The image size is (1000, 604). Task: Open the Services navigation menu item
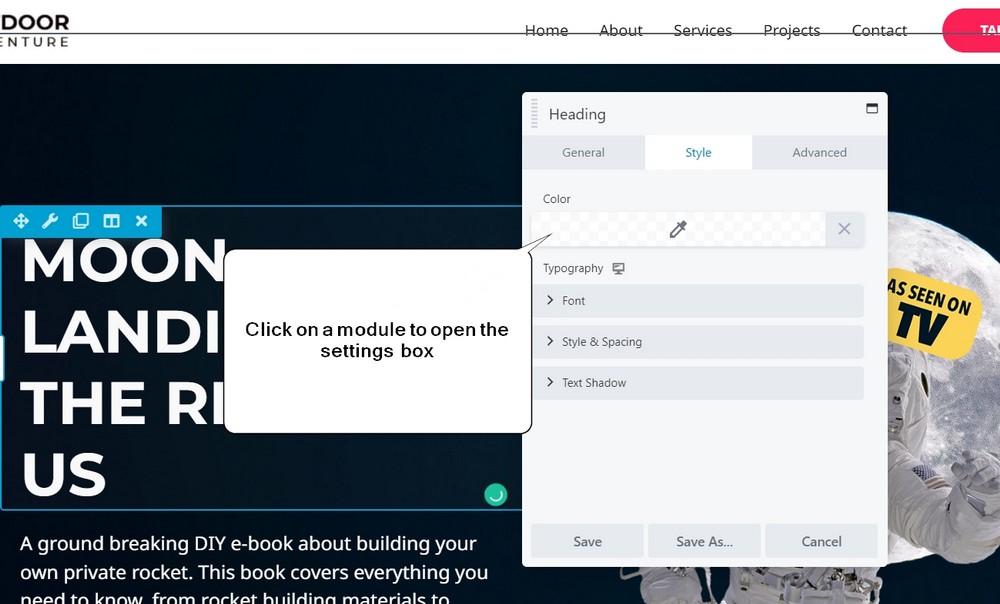point(702,30)
